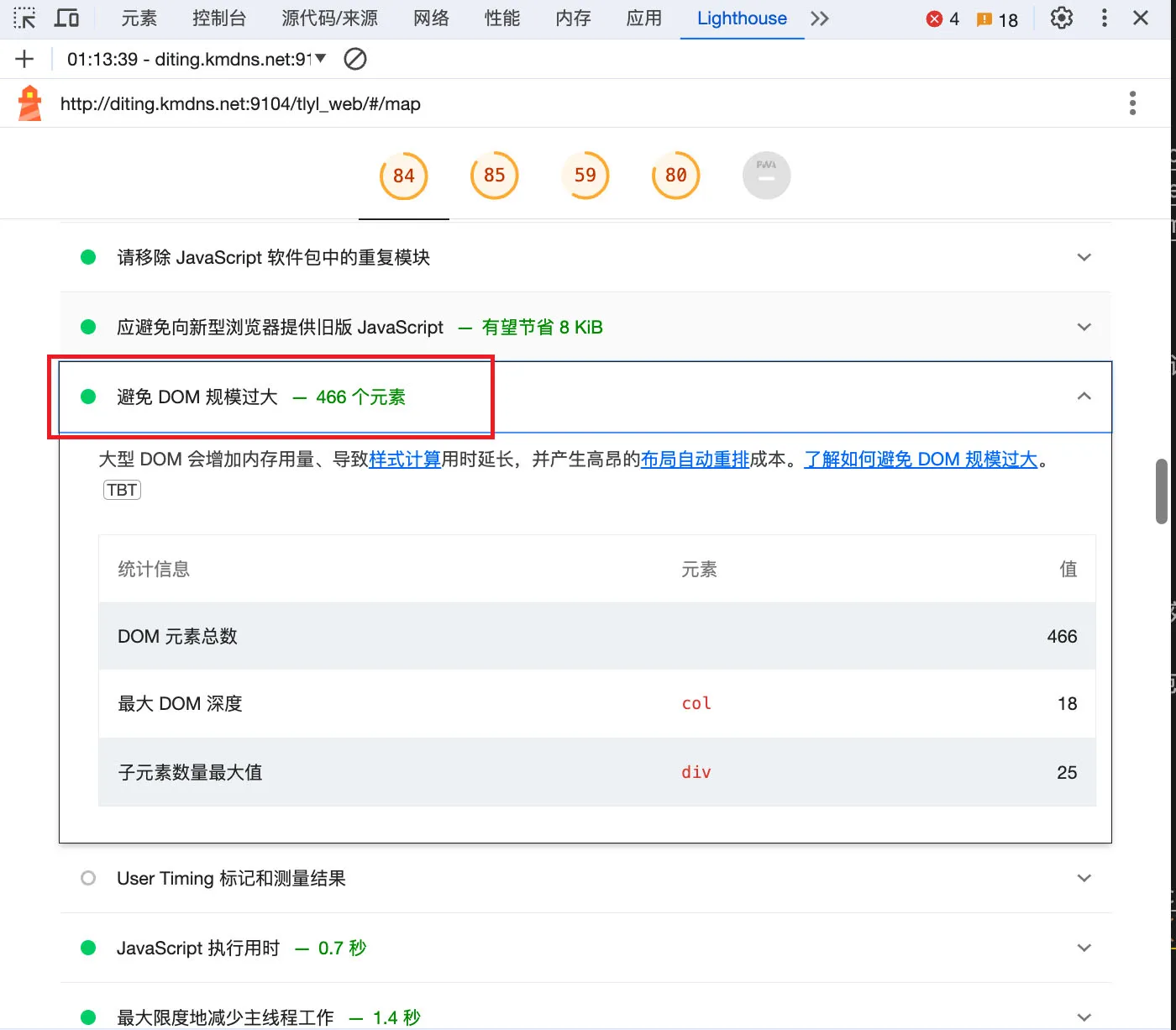Click the inspect element selector icon
The image size is (1176, 1030).
25,18
